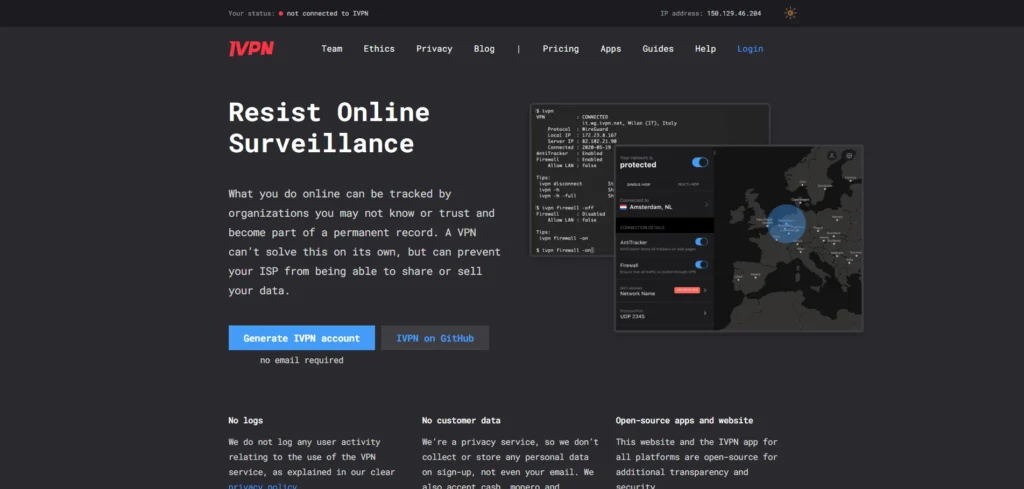Turn off the Firewall toggle
1024x489 pixels.
(x=701, y=265)
